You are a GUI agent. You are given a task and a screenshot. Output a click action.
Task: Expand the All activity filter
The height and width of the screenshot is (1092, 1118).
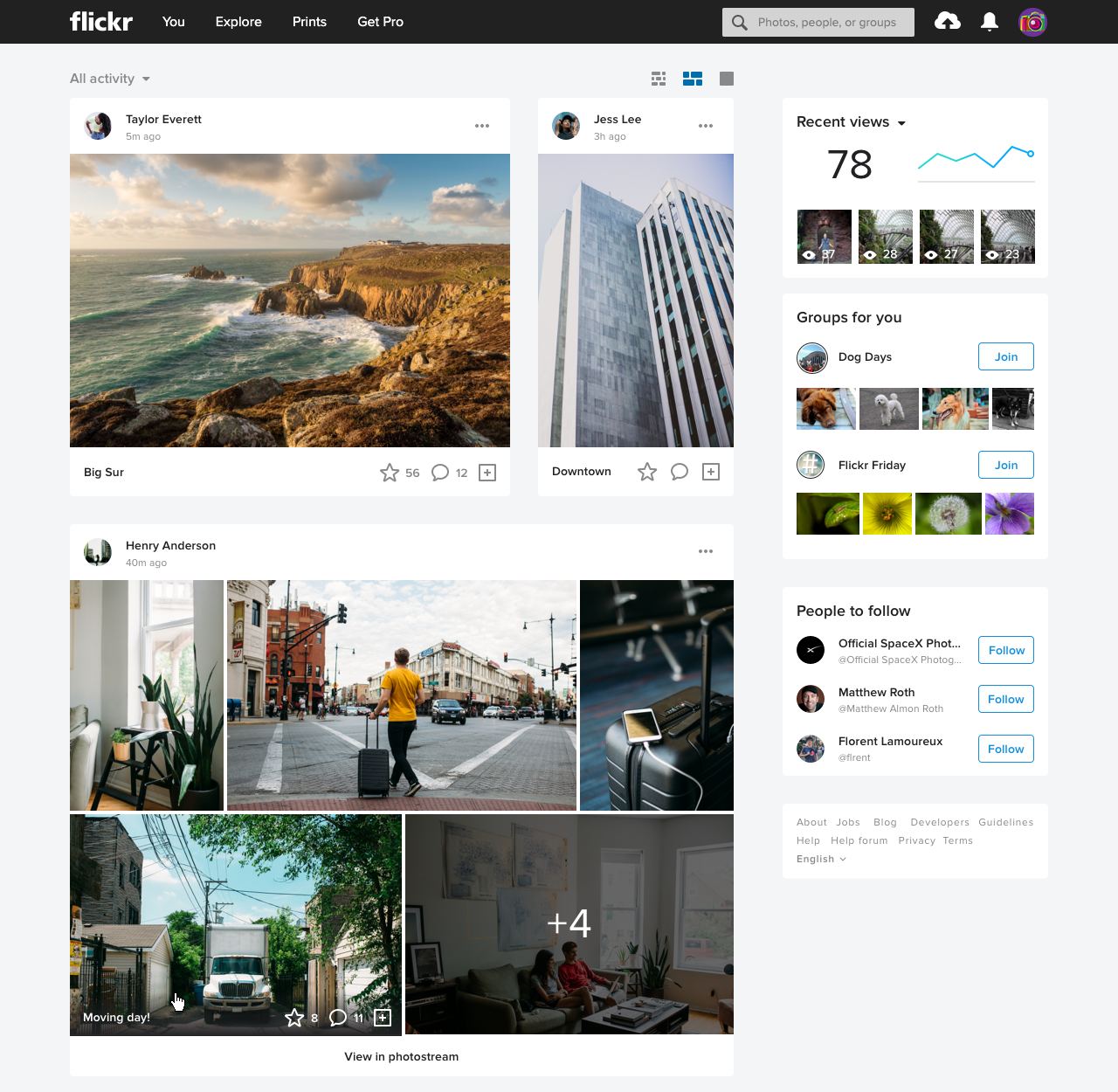click(x=110, y=79)
